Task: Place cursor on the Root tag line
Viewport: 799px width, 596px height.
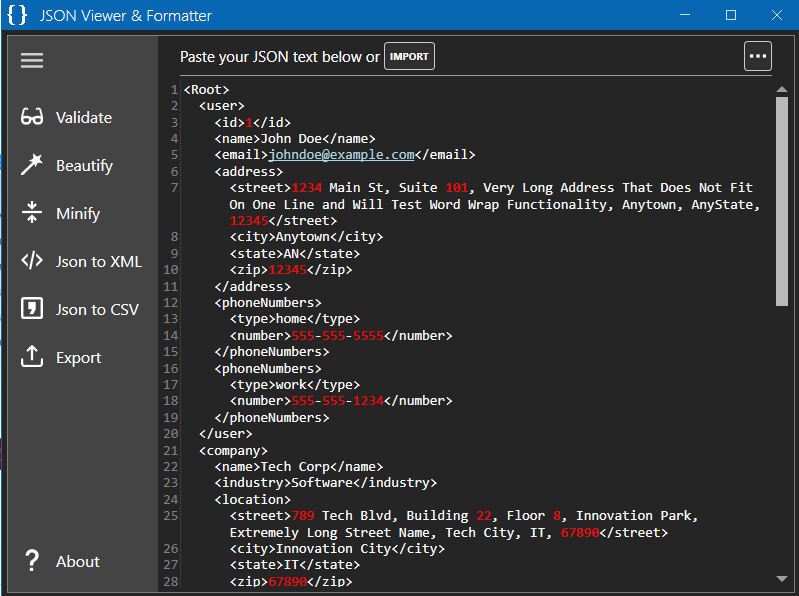Action: pyautogui.click(x=207, y=90)
